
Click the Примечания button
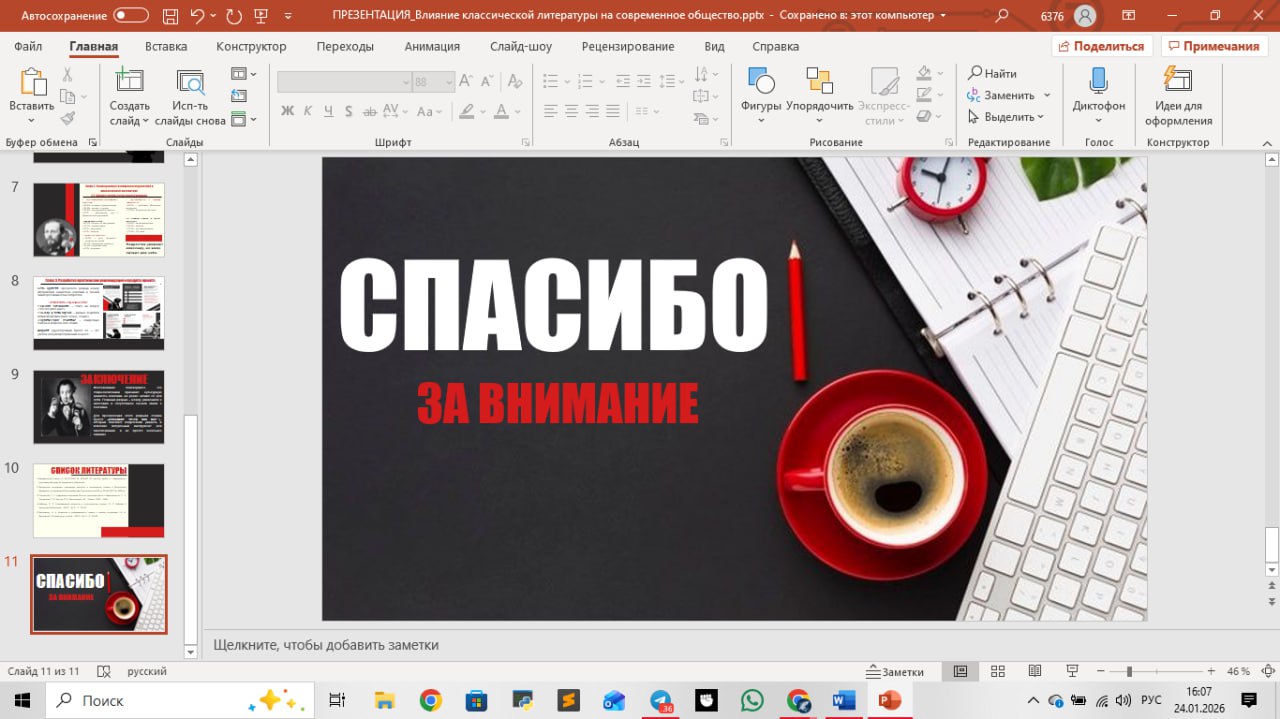(1214, 46)
